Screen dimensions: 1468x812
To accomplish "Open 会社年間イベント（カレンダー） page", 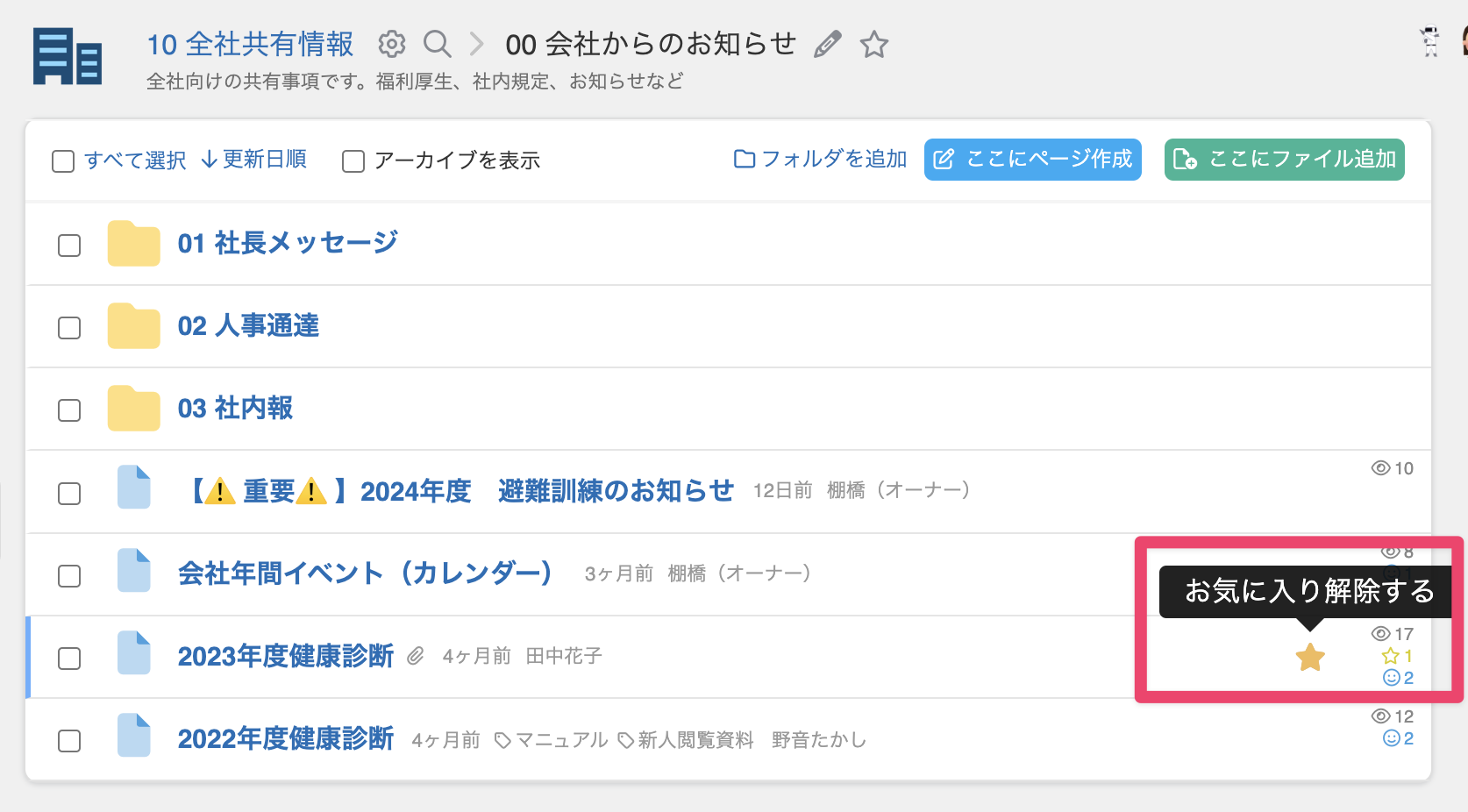I will (x=365, y=573).
